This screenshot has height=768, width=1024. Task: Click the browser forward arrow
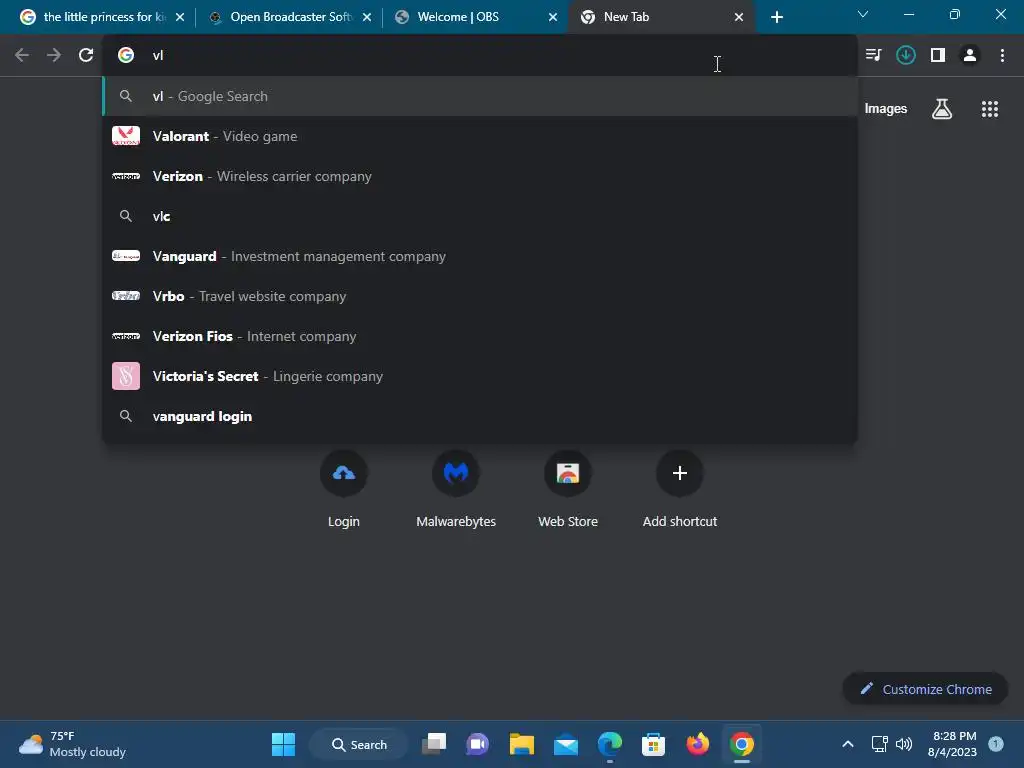click(54, 56)
